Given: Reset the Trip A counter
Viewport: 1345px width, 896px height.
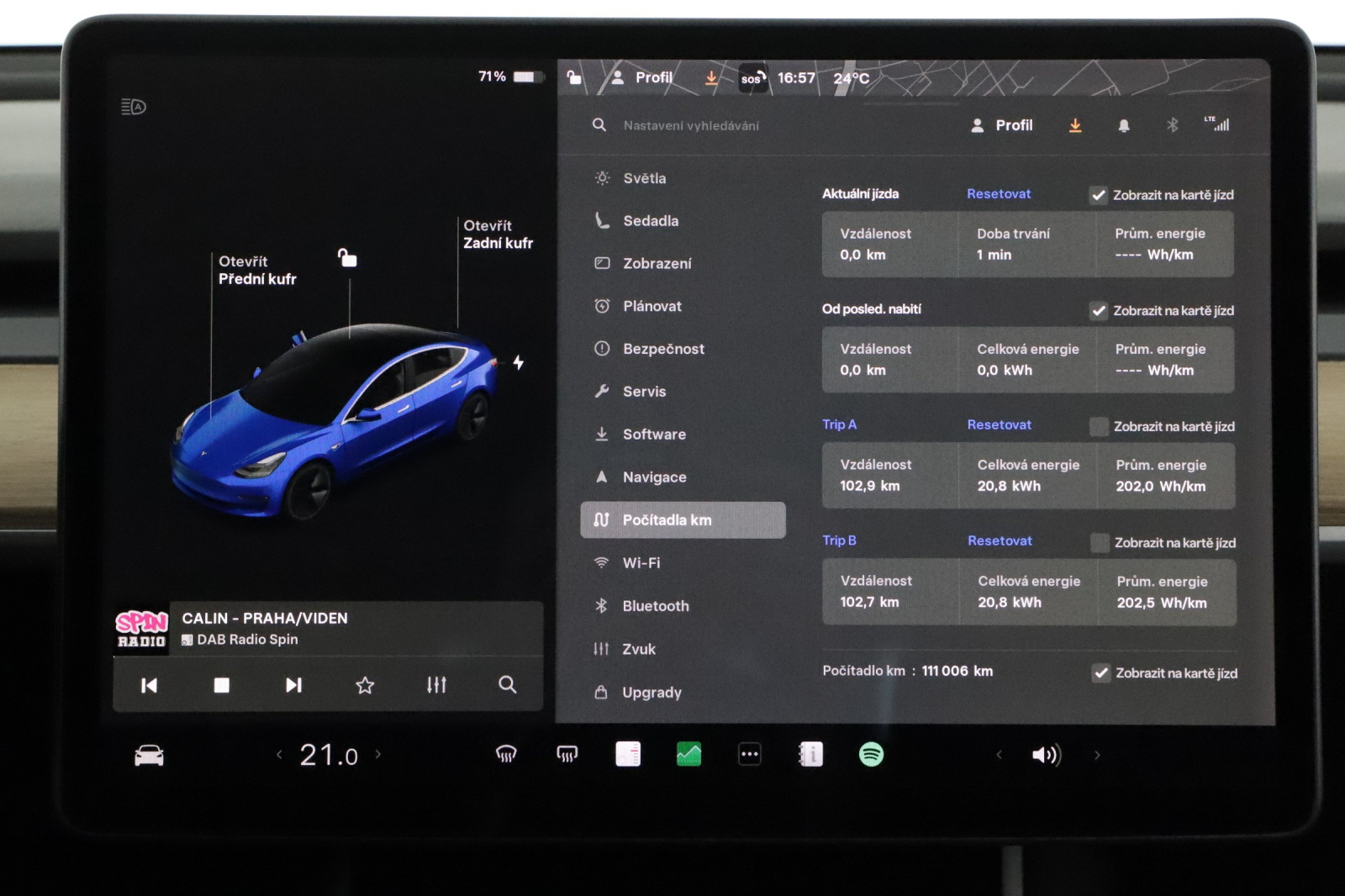Looking at the screenshot, I should point(1000,425).
